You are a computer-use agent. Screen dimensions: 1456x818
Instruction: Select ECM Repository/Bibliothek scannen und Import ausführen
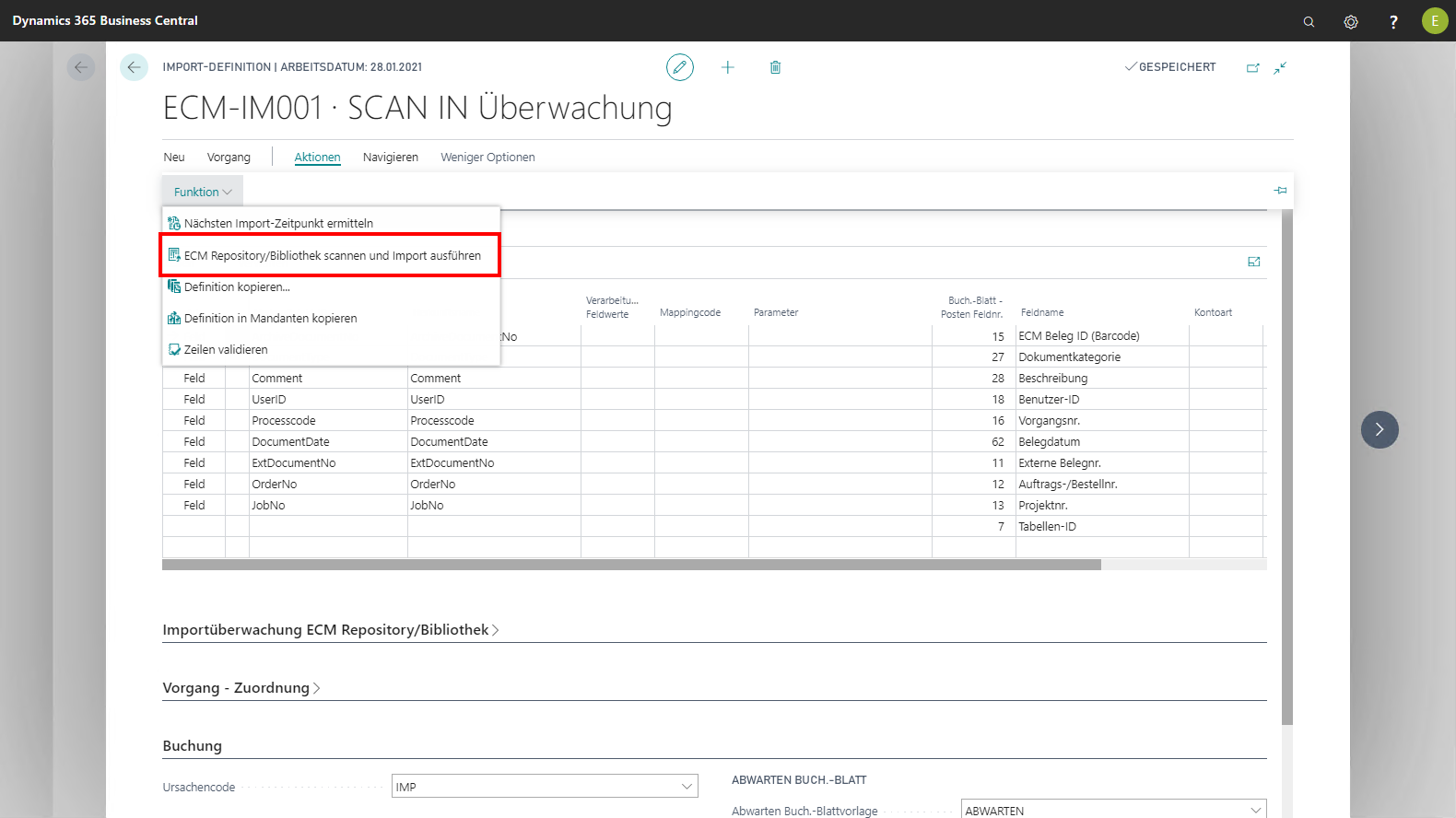[x=332, y=255]
